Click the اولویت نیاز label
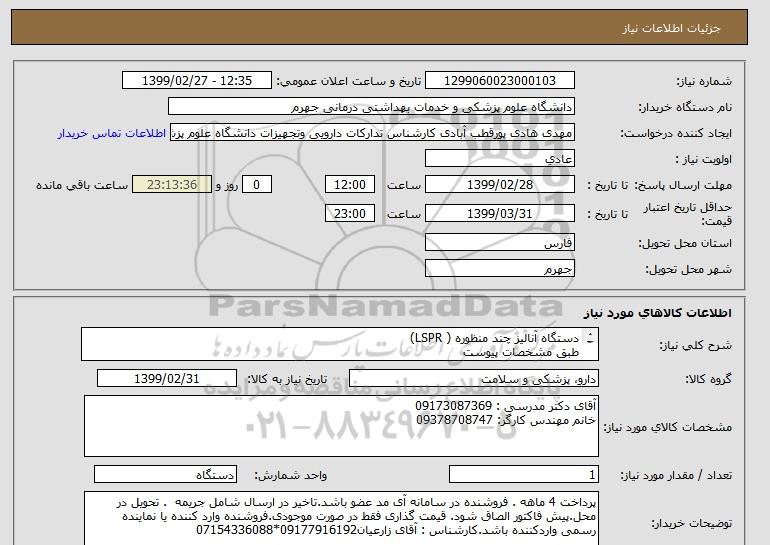The image size is (770, 545). [703, 160]
